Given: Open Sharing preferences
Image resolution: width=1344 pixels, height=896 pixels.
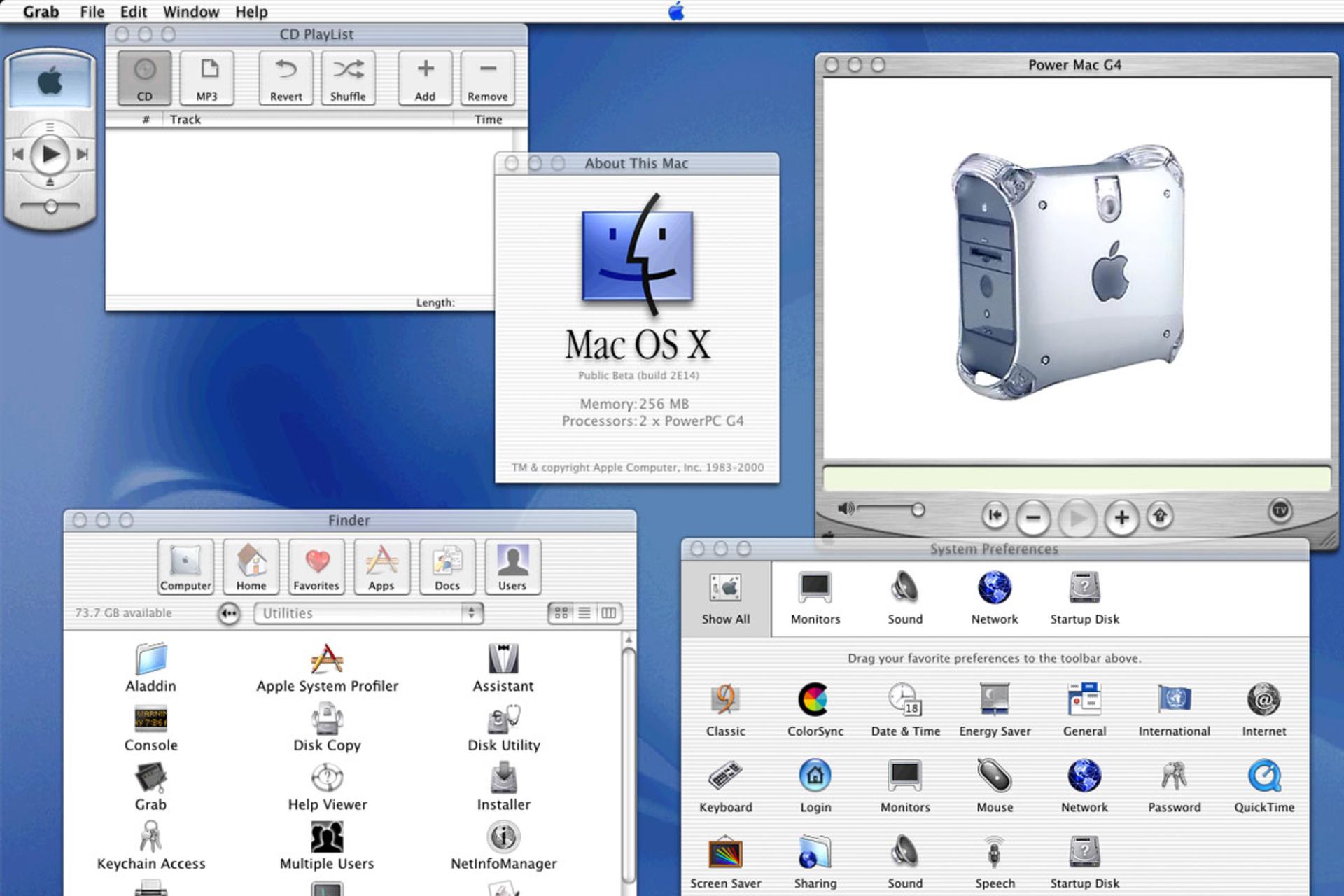Looking at the screenshot, I should [815, 862].
